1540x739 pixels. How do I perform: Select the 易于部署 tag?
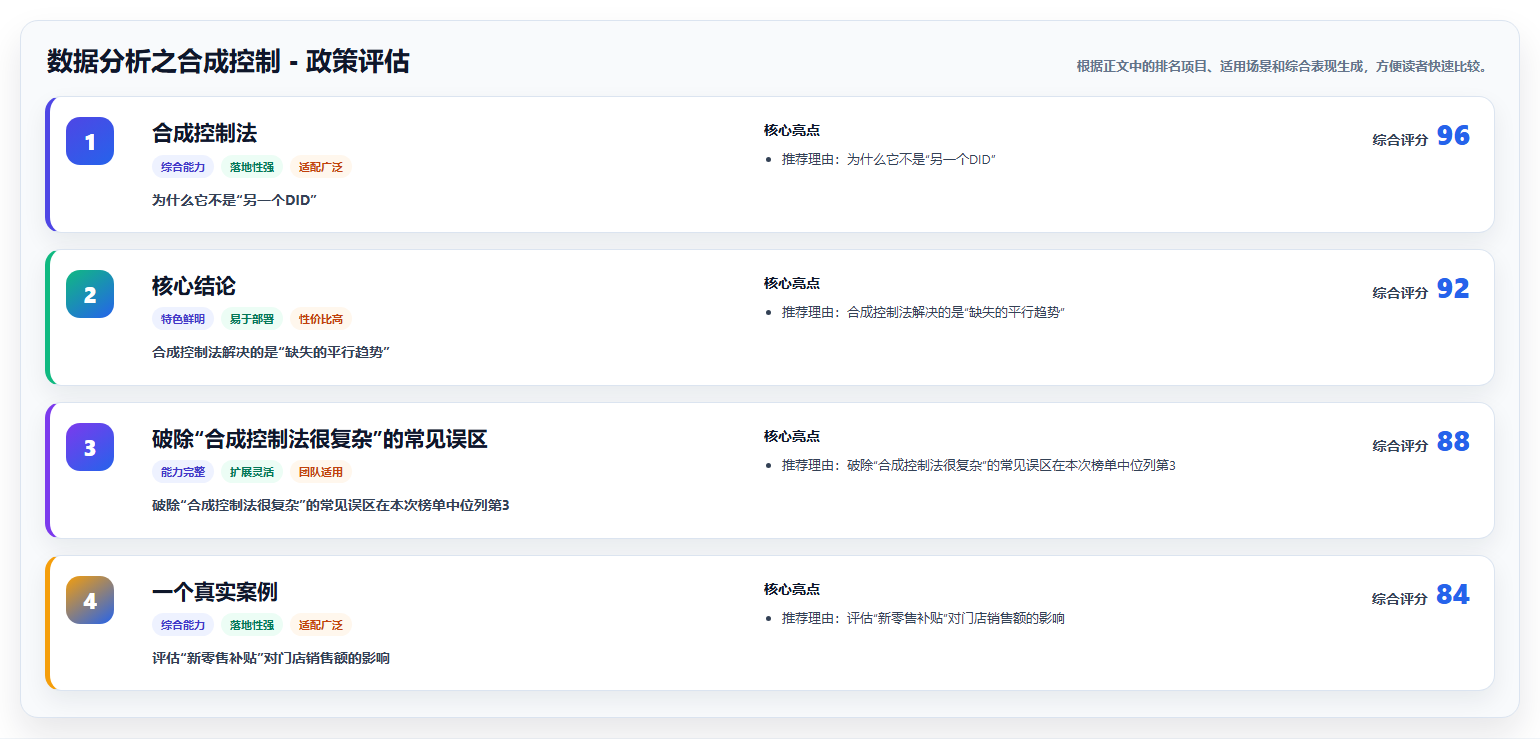coord(252,319)
